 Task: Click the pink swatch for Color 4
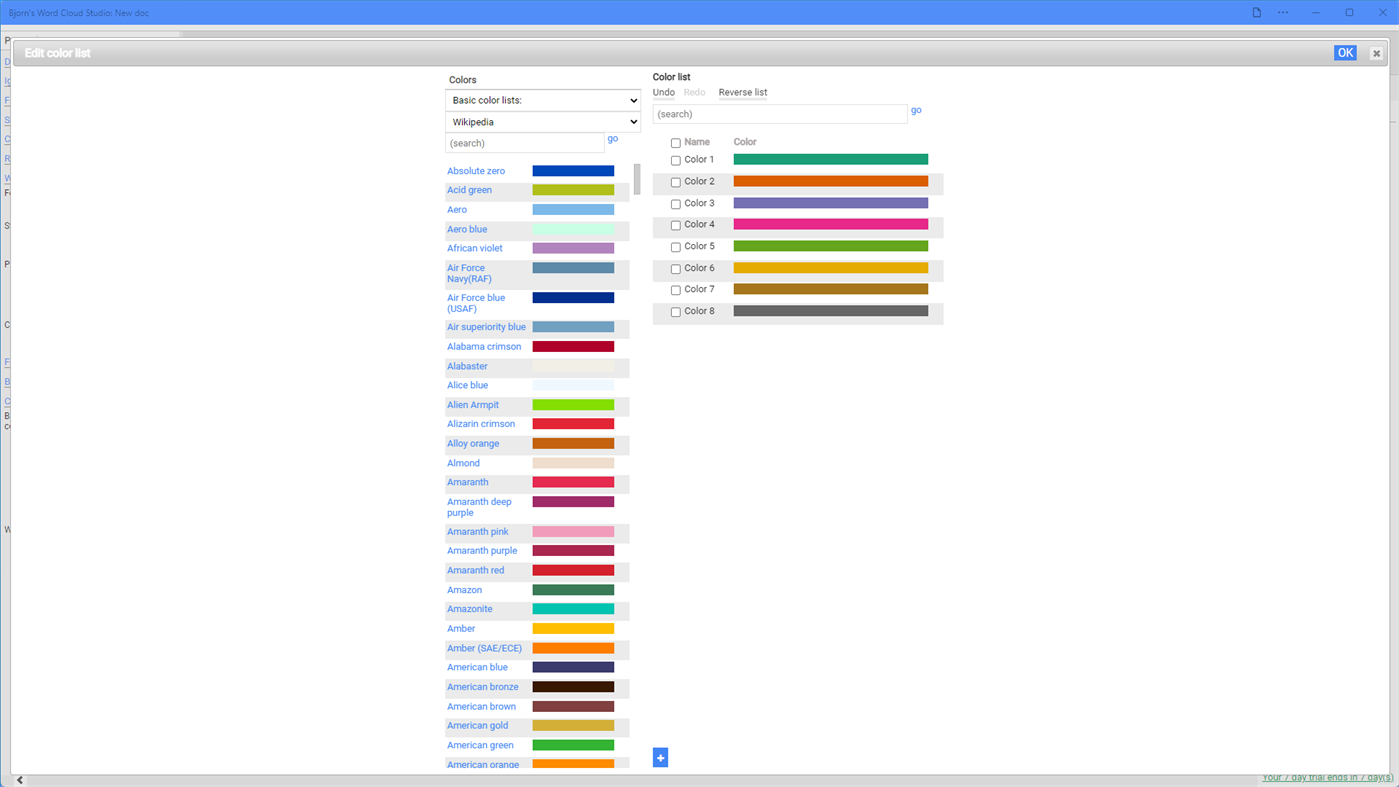(829, 226)
